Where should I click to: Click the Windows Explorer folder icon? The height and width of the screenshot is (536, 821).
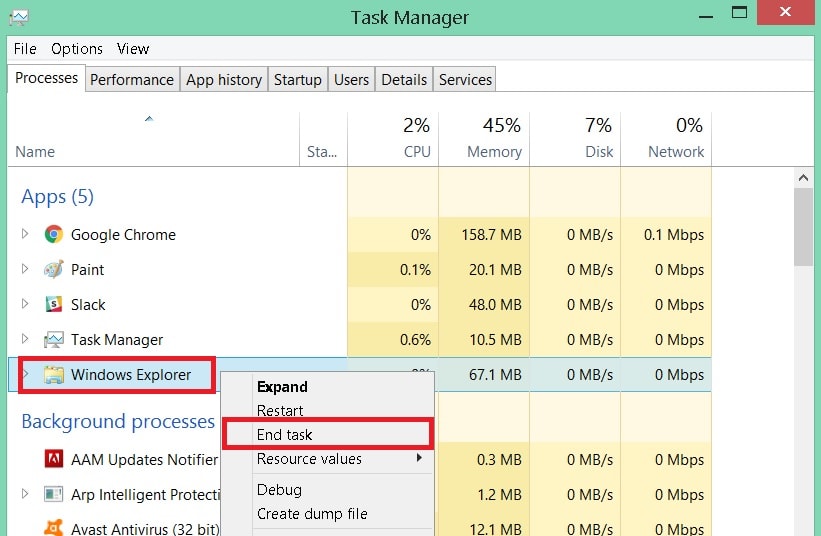[54, 375]
